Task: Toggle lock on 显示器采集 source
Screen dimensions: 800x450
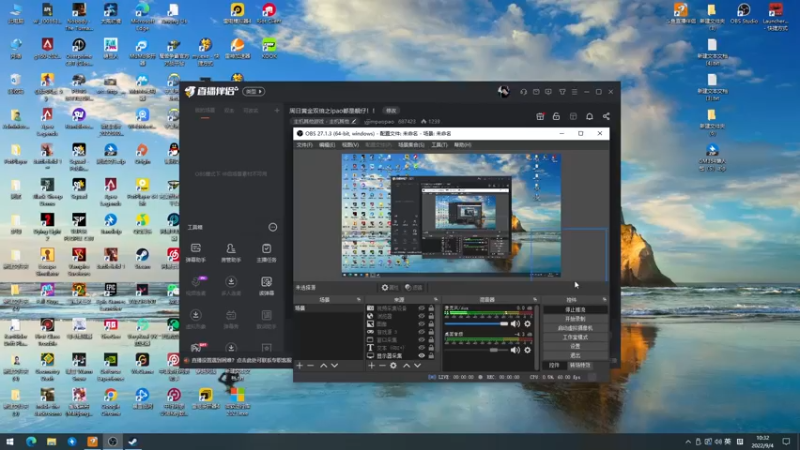Action: pyautogui.click(x=431, y=356)
